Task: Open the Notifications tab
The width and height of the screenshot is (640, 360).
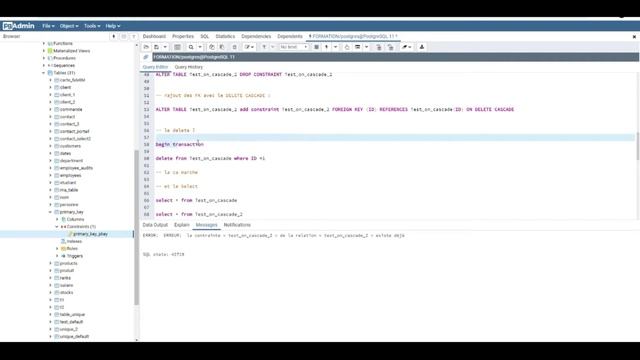Action: (x=237, y=225)
